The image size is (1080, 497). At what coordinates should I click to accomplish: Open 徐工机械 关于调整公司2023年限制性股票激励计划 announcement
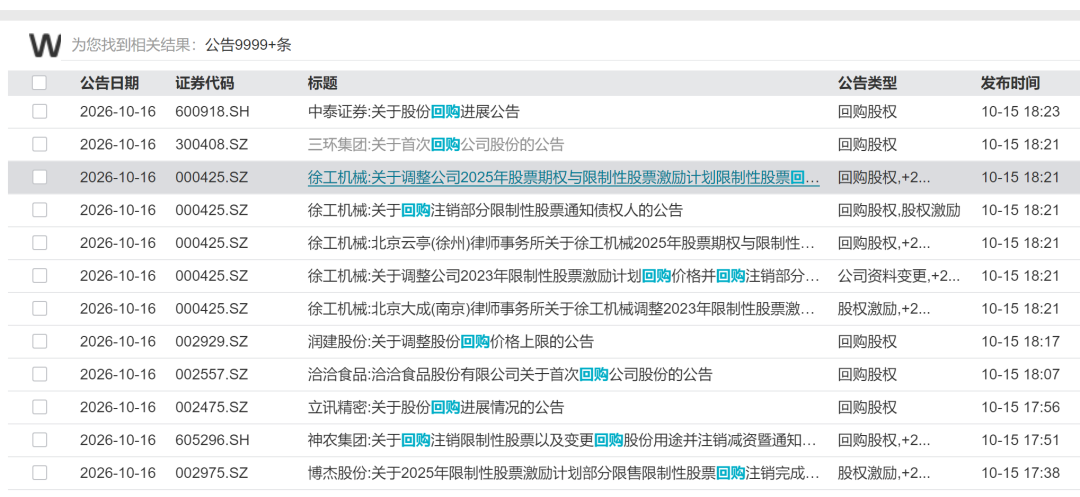(563, 276)
